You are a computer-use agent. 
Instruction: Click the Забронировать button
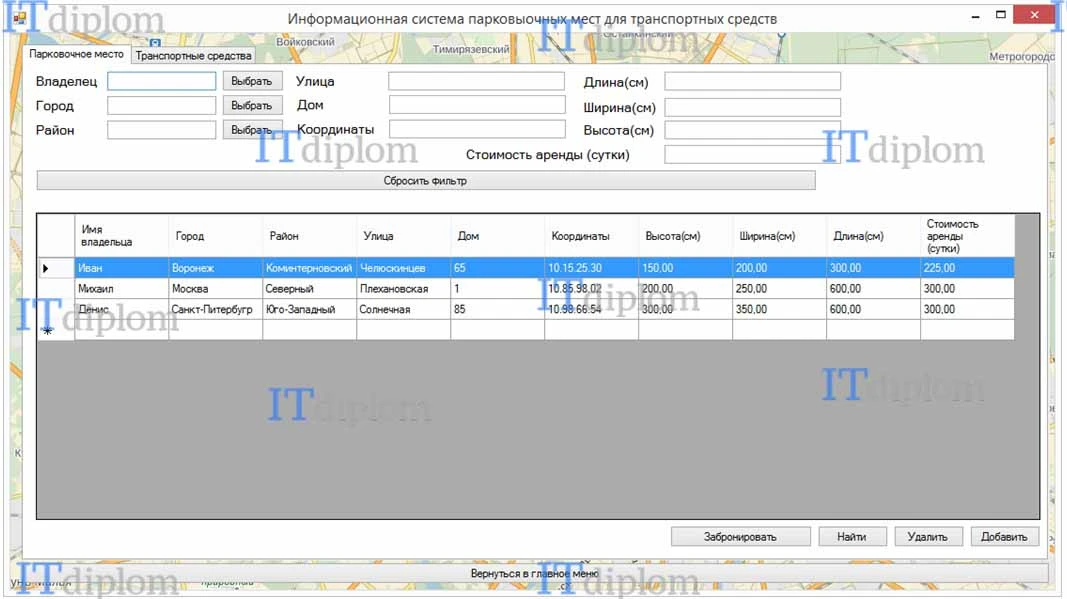click(x=740, y=537)
